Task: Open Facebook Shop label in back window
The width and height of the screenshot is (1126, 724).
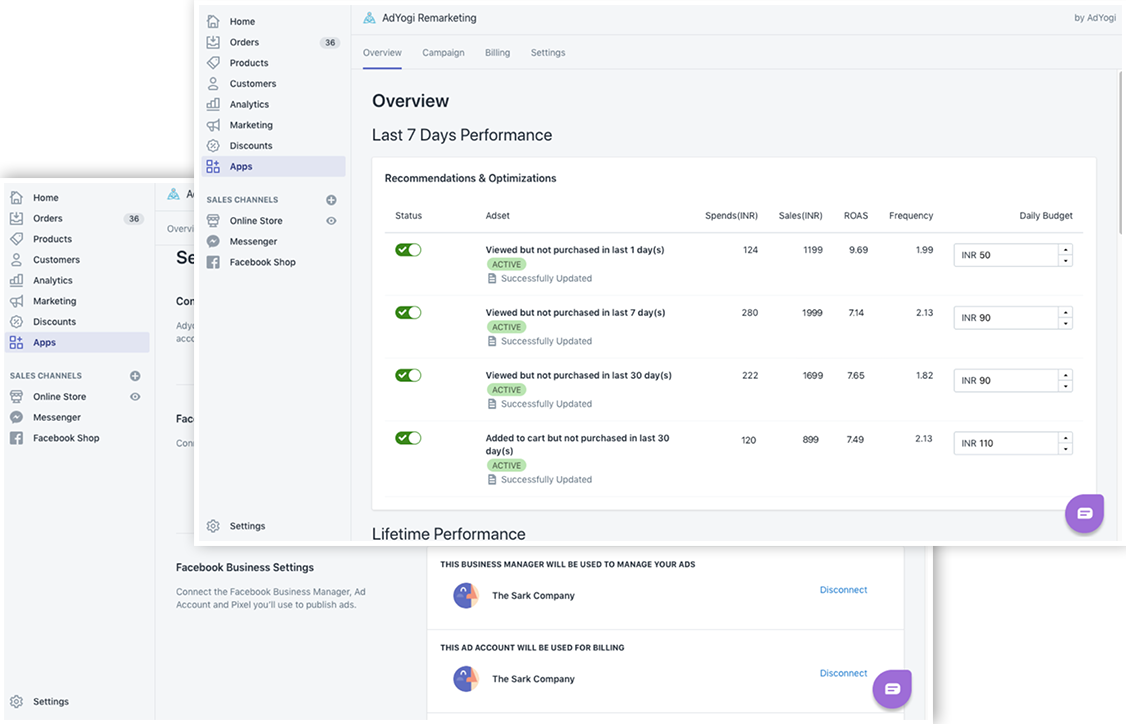Action: [66, 438]
